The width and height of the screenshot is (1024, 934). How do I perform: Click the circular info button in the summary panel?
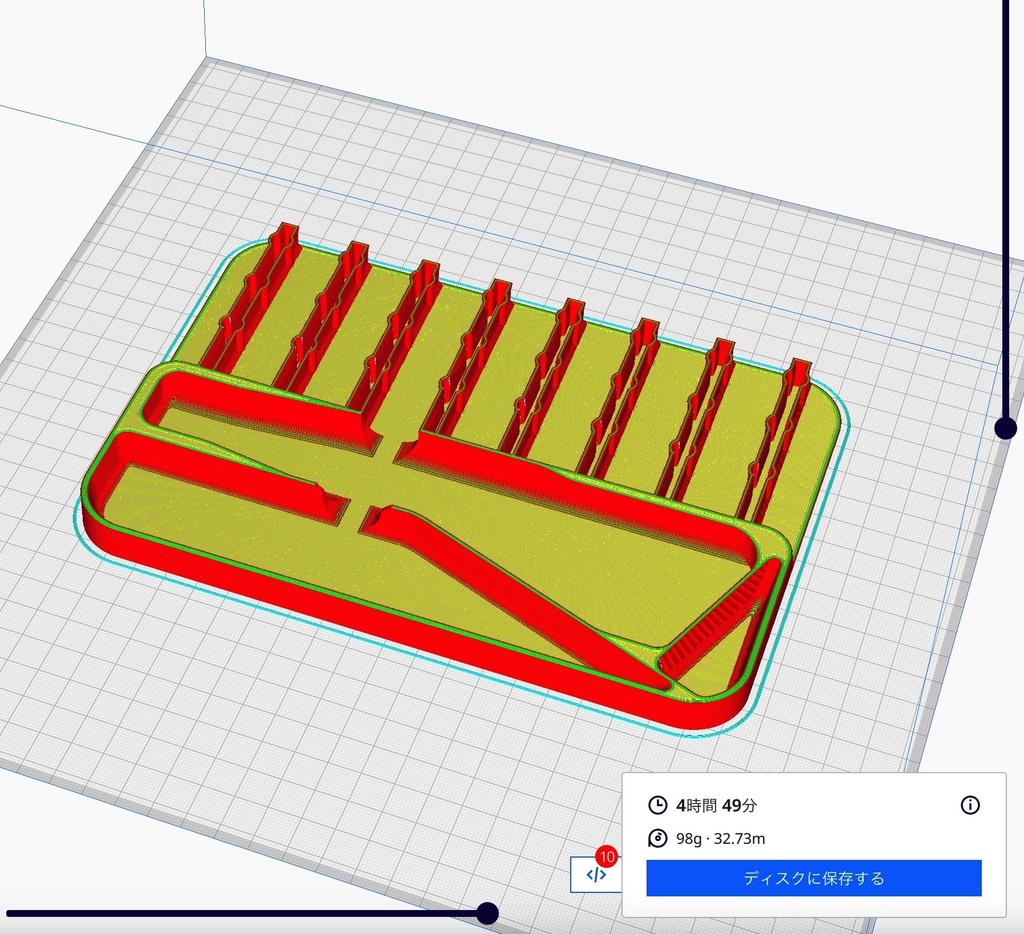click(968, 803)
